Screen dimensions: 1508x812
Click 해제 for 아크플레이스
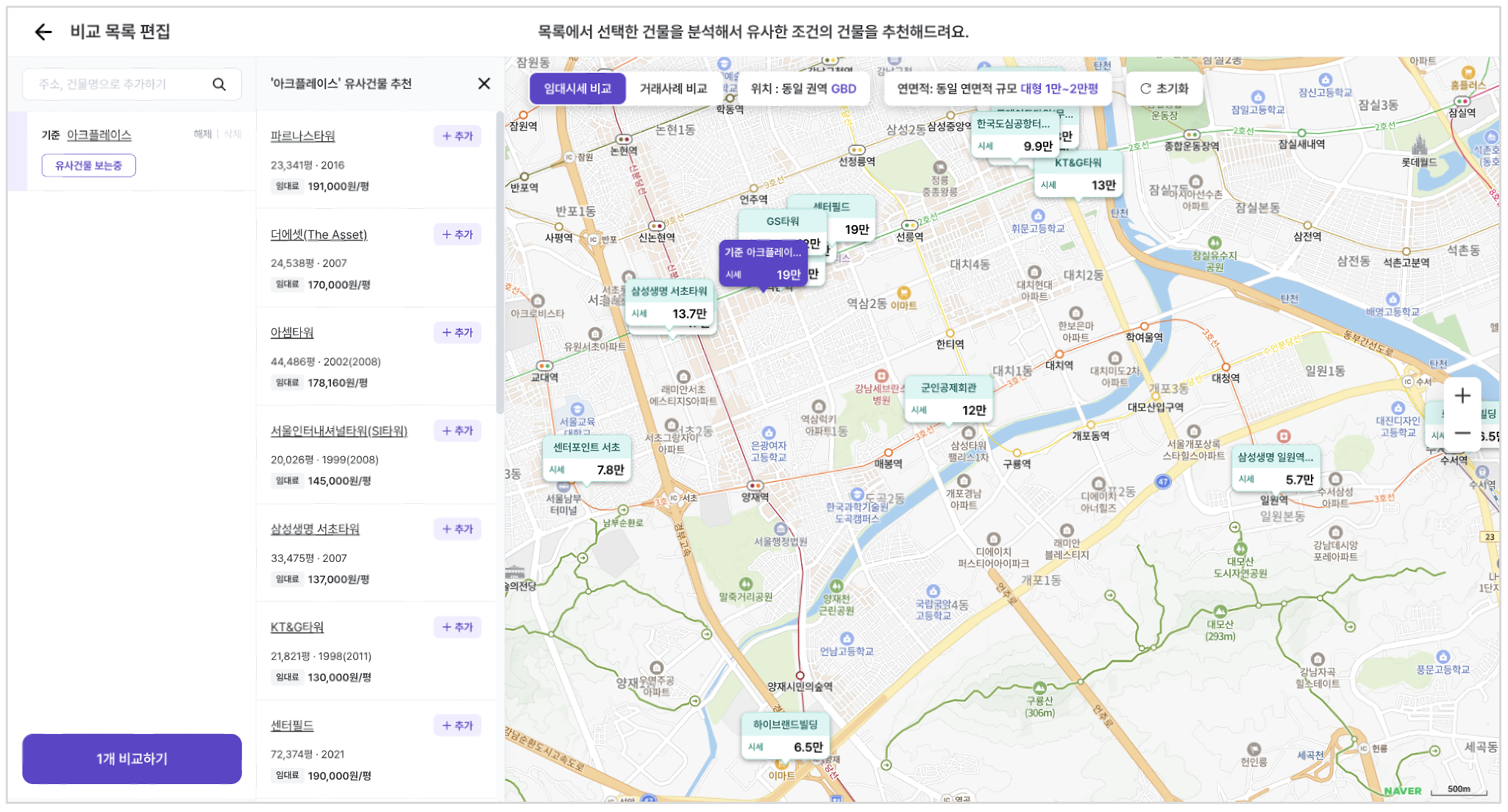202,134
